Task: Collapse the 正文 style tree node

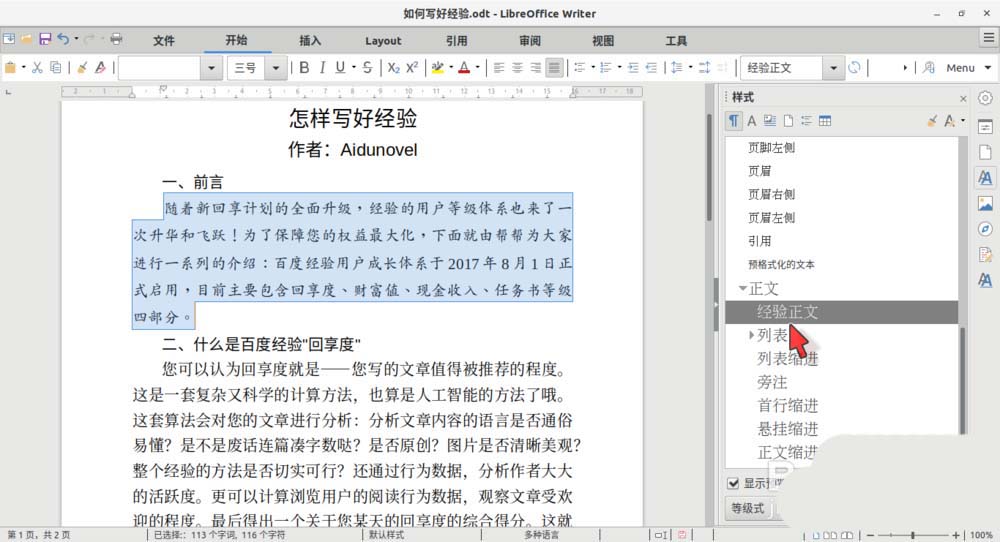Action: coord(742,288)
